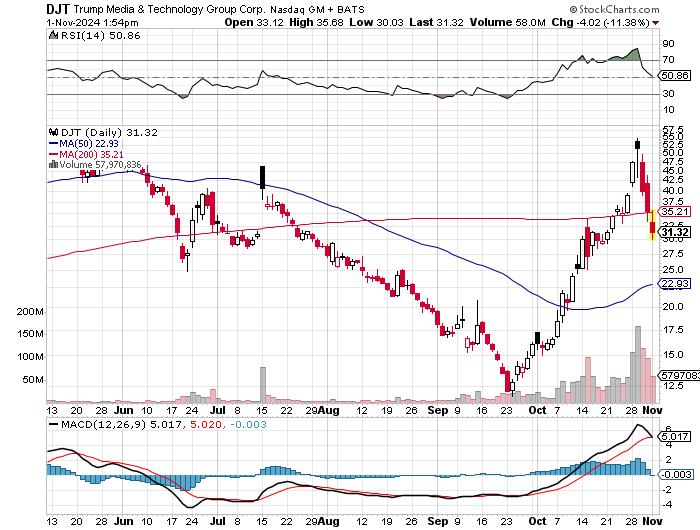Viewport: 700px width, 530px height.
Task: Click the 200M volume axis label
Action: pyautogui.click(x=30, y=312)
